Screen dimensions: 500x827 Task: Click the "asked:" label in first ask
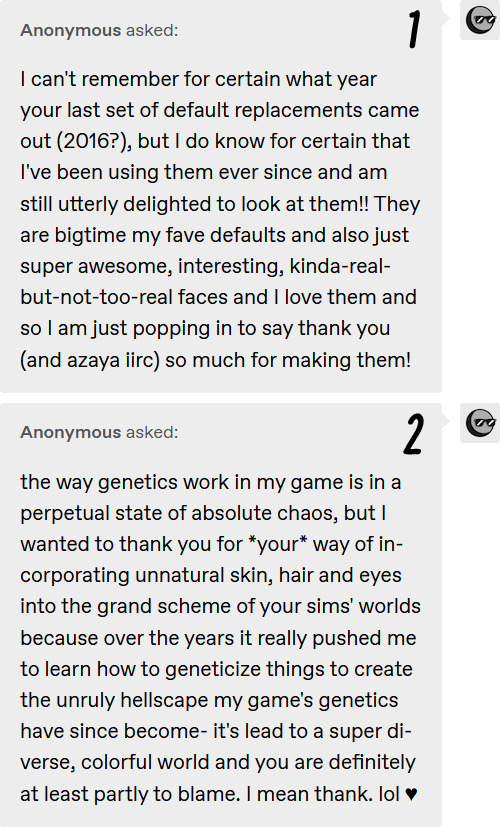pyautogui.click(x=152, y=31)
